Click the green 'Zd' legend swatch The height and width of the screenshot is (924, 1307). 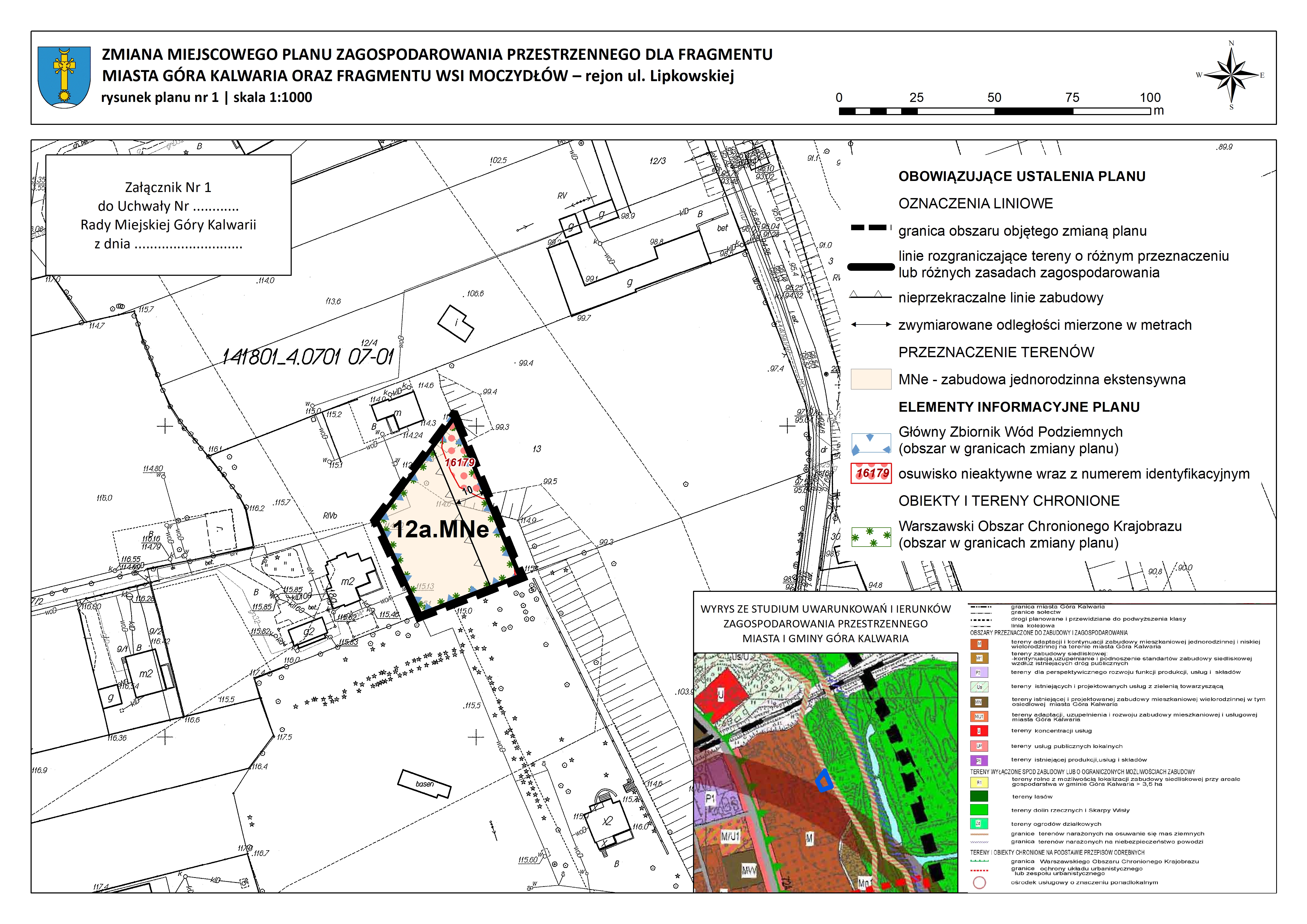[x=979, y=823]
